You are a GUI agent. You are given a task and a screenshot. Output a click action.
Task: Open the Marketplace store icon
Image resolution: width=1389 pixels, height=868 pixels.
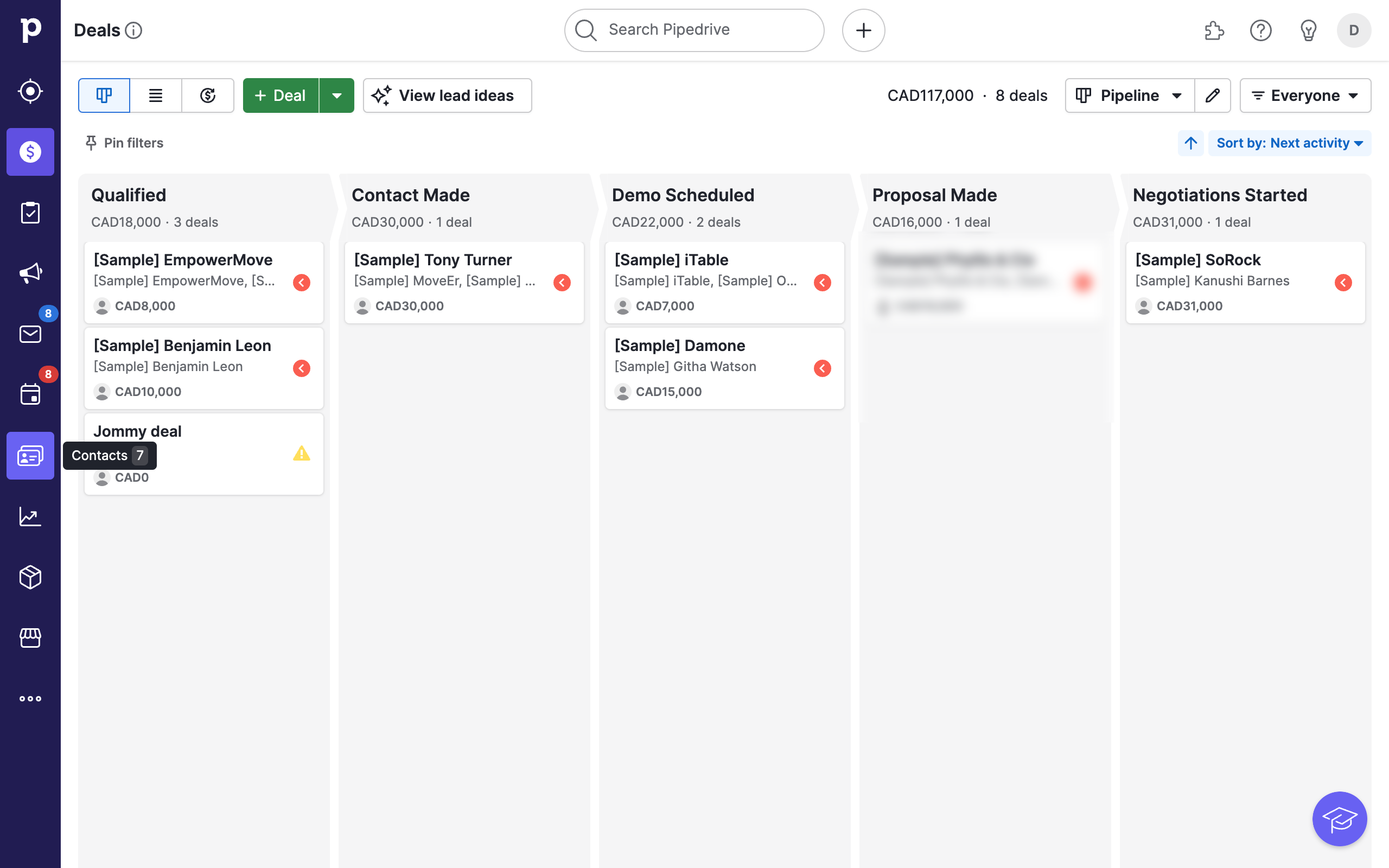[30, 638]
